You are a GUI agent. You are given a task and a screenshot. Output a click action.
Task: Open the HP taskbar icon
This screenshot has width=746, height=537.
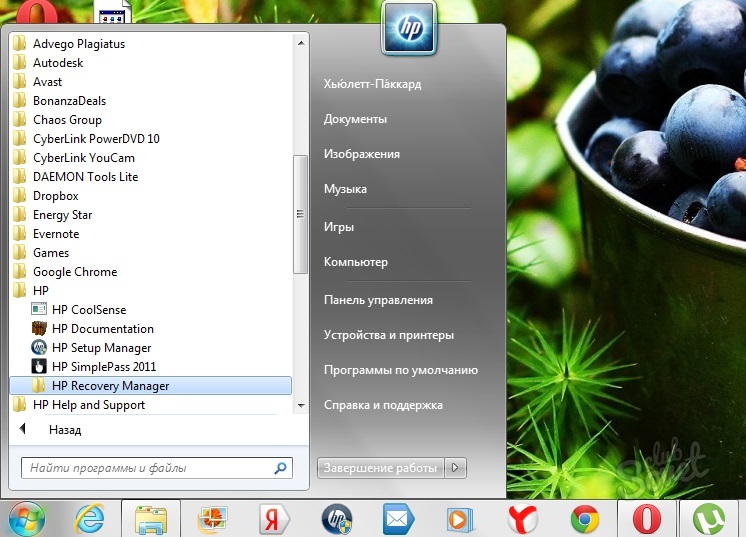pos(337,519)
